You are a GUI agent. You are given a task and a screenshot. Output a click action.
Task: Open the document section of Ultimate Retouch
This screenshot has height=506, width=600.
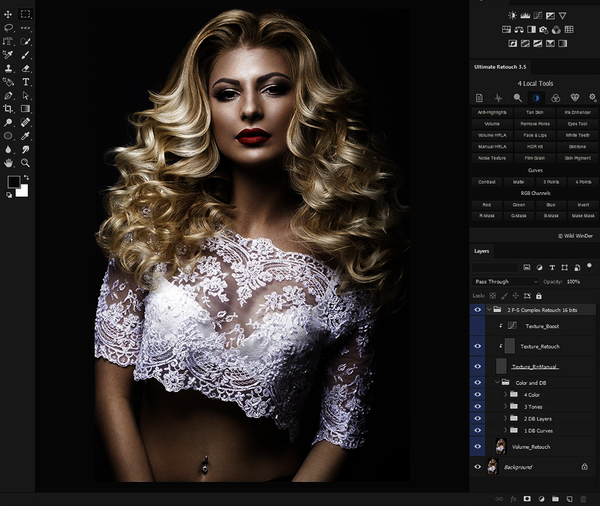pyautogui.click(x=479, y=98)
